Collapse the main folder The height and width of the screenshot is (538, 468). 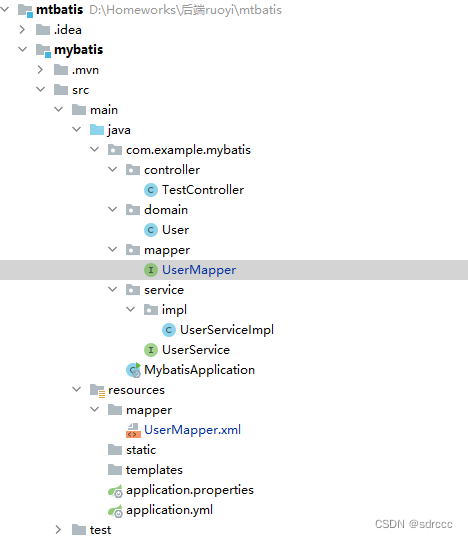59,109
